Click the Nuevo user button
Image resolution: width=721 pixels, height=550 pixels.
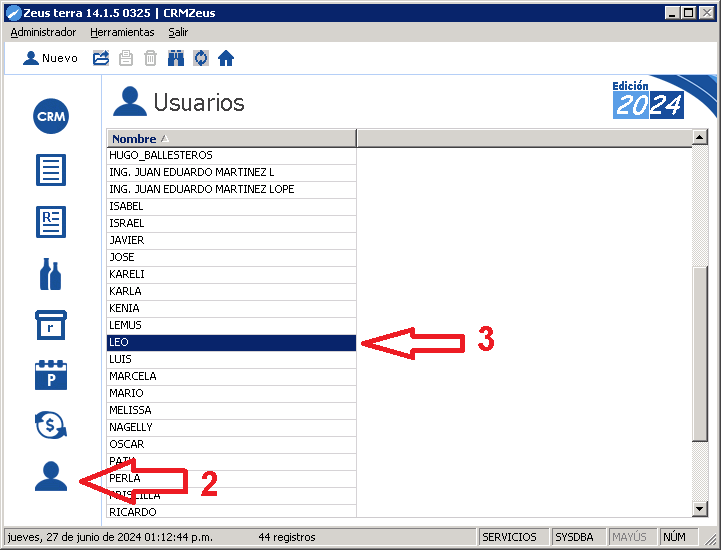tap(51, 58)
